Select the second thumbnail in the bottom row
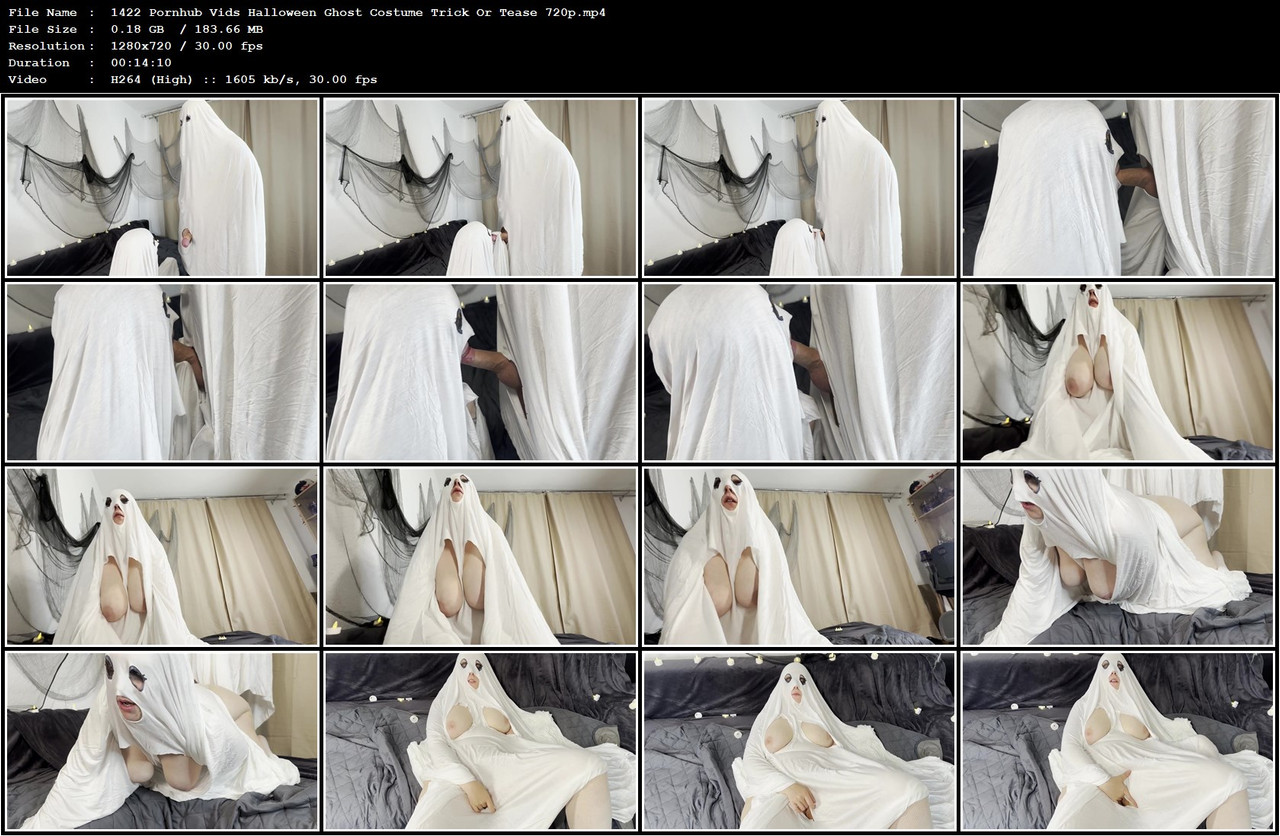1280x836 pixels. pos(480,742)
